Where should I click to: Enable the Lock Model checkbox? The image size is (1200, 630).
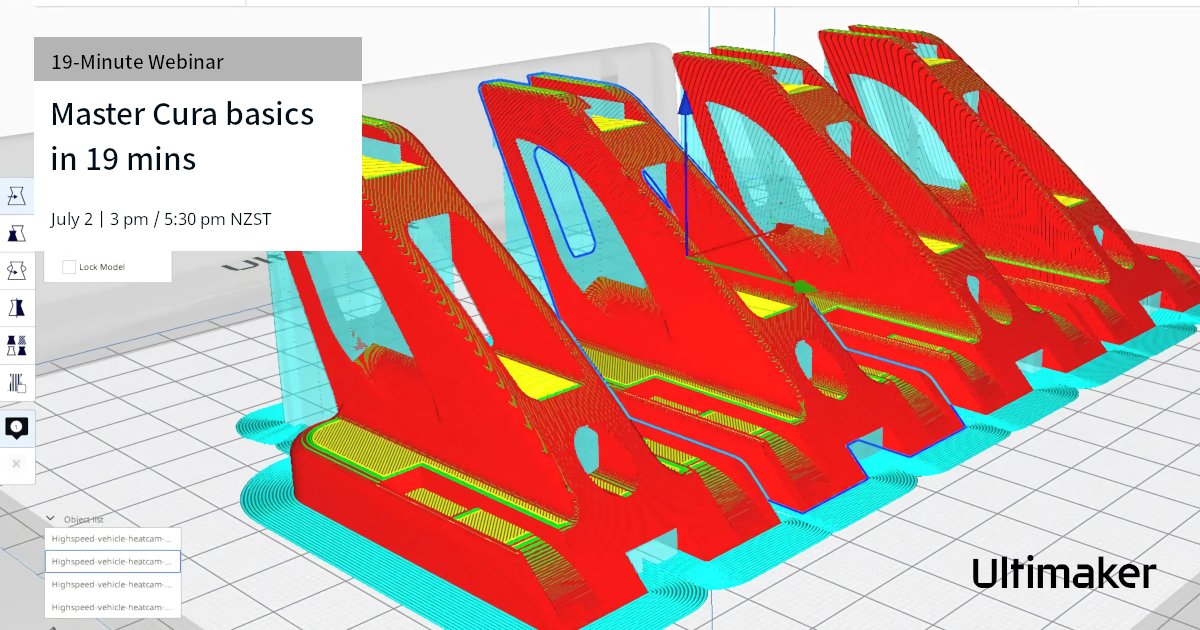click(69, 267)
